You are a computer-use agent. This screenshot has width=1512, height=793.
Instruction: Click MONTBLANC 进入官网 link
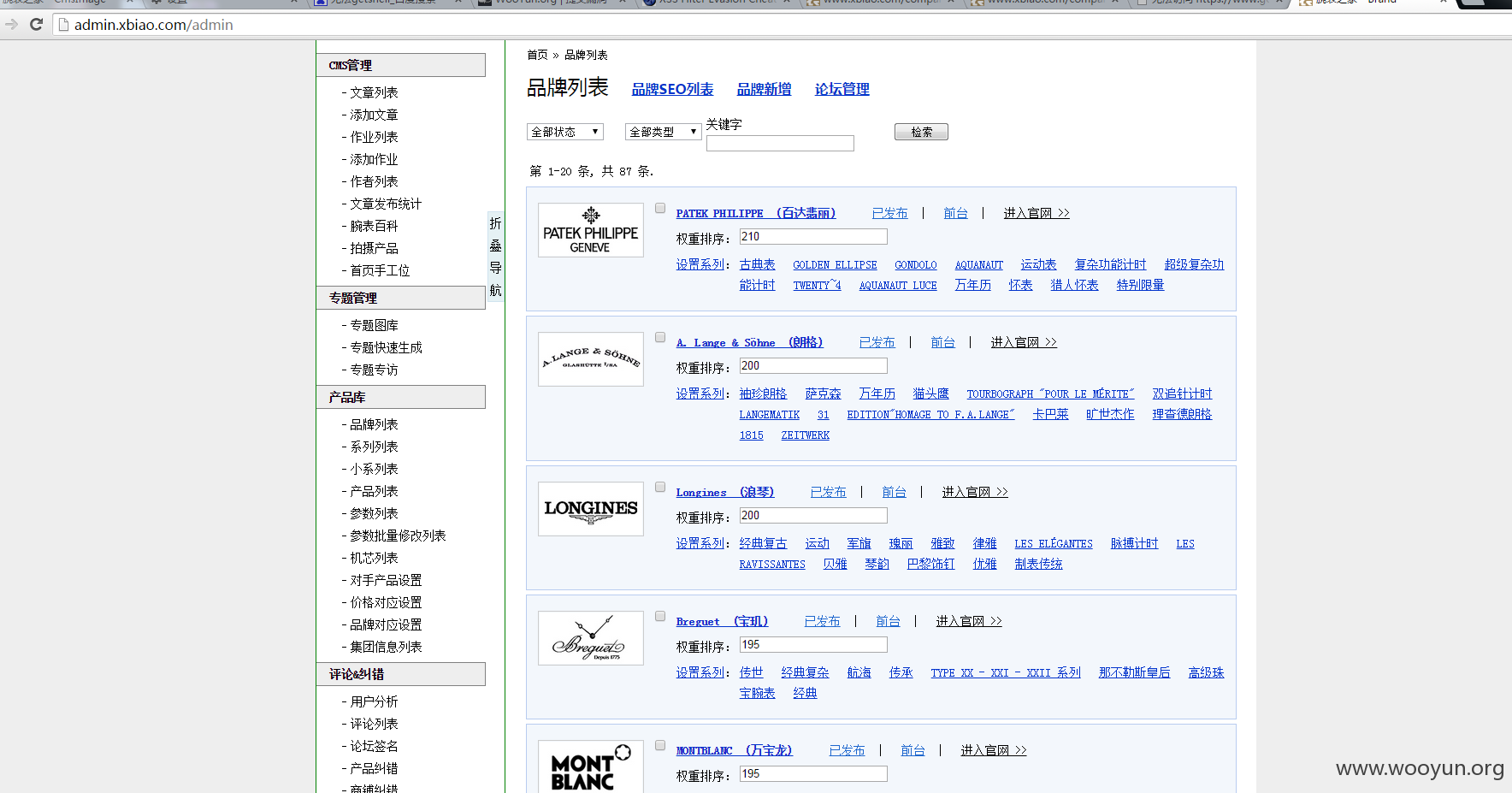(994, 750)
